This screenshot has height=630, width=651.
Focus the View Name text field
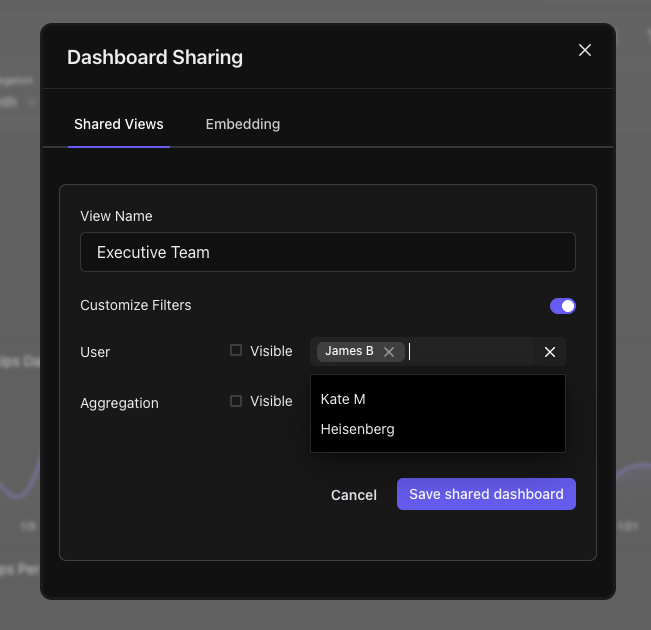coord(327,252)
